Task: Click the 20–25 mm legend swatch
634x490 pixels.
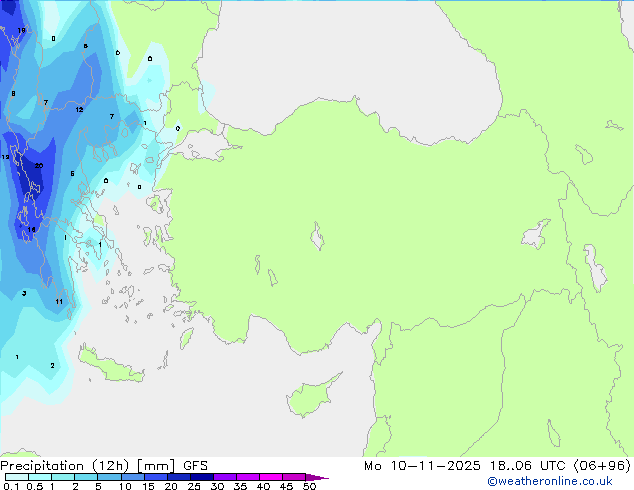Action: point(179,477)
